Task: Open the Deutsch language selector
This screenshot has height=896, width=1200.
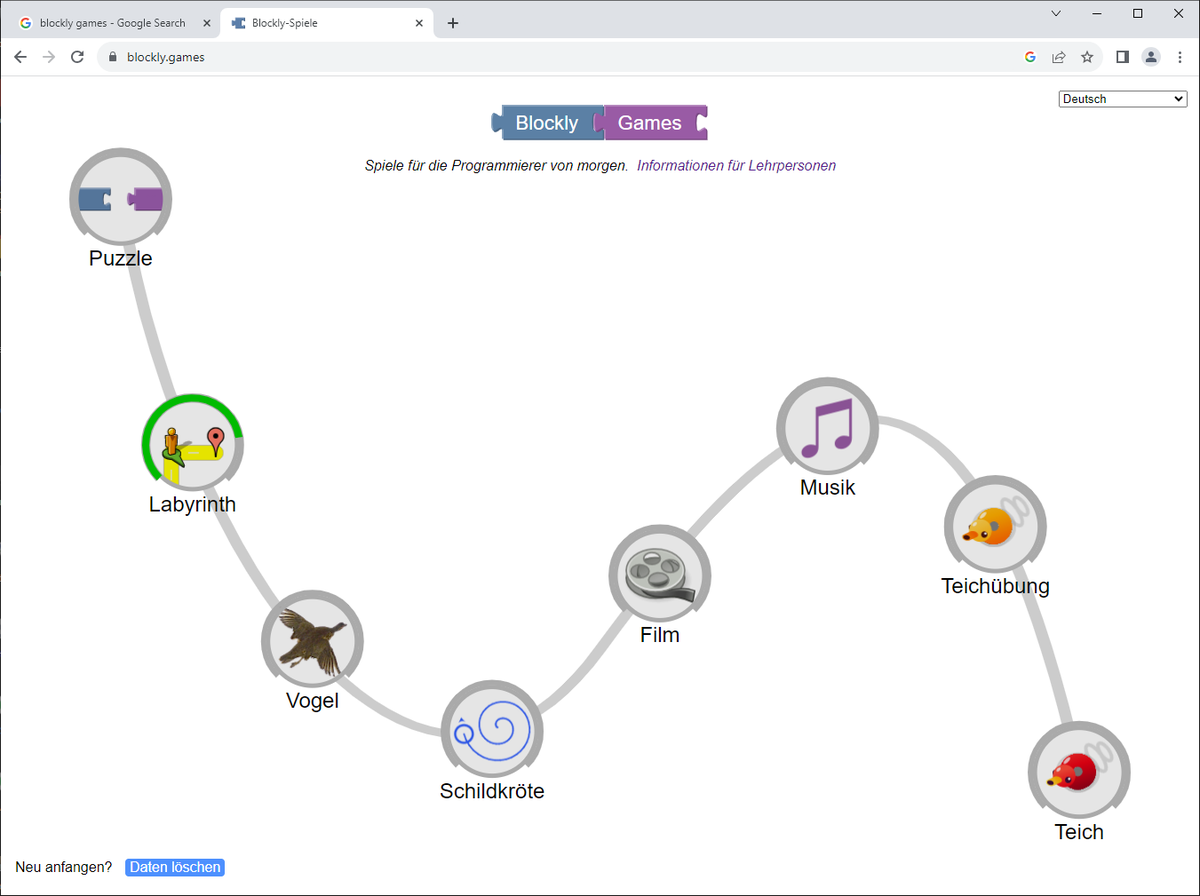Action: click(x=1122, y=98)
